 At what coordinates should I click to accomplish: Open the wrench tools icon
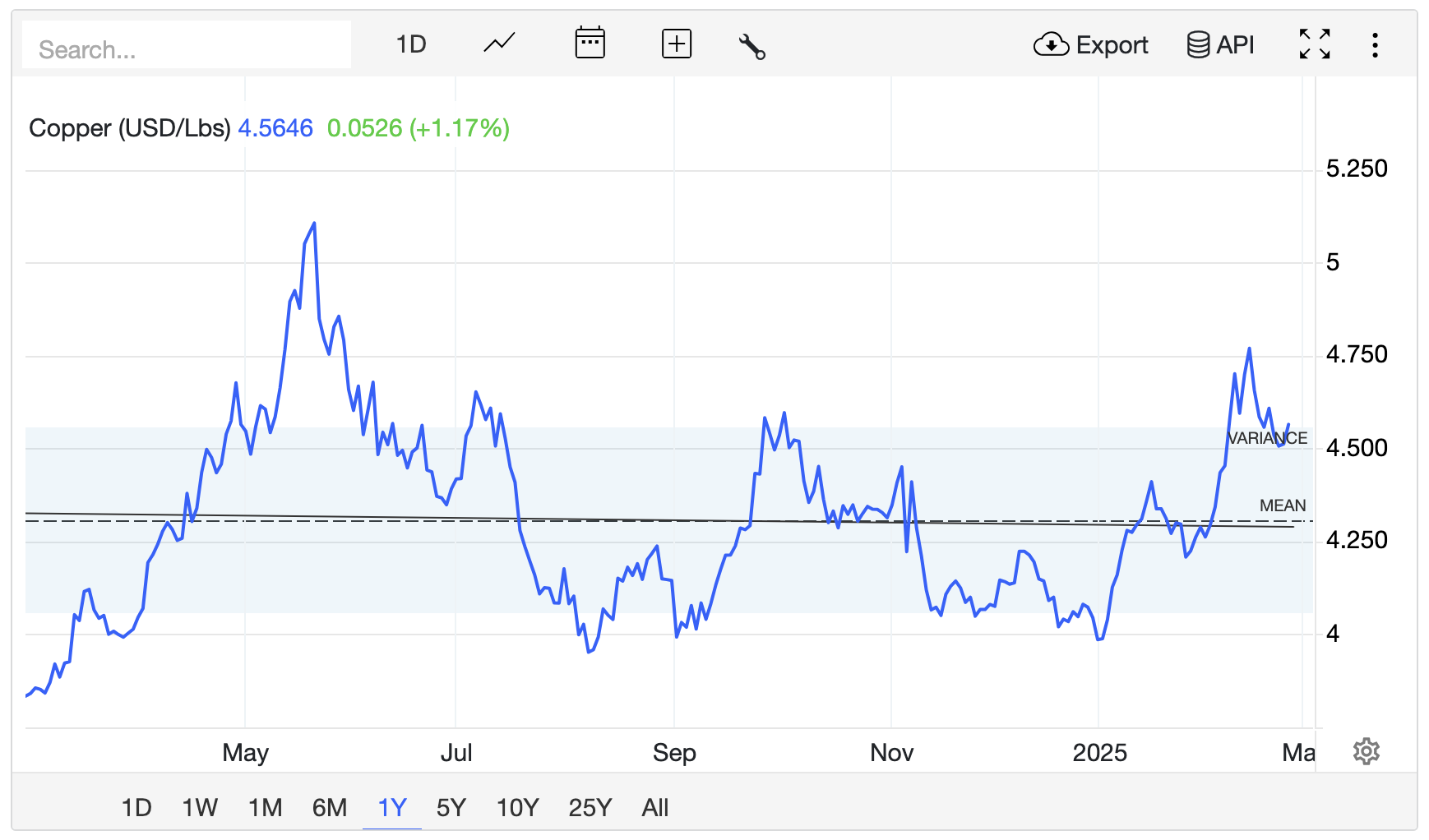tap(752, 46)
